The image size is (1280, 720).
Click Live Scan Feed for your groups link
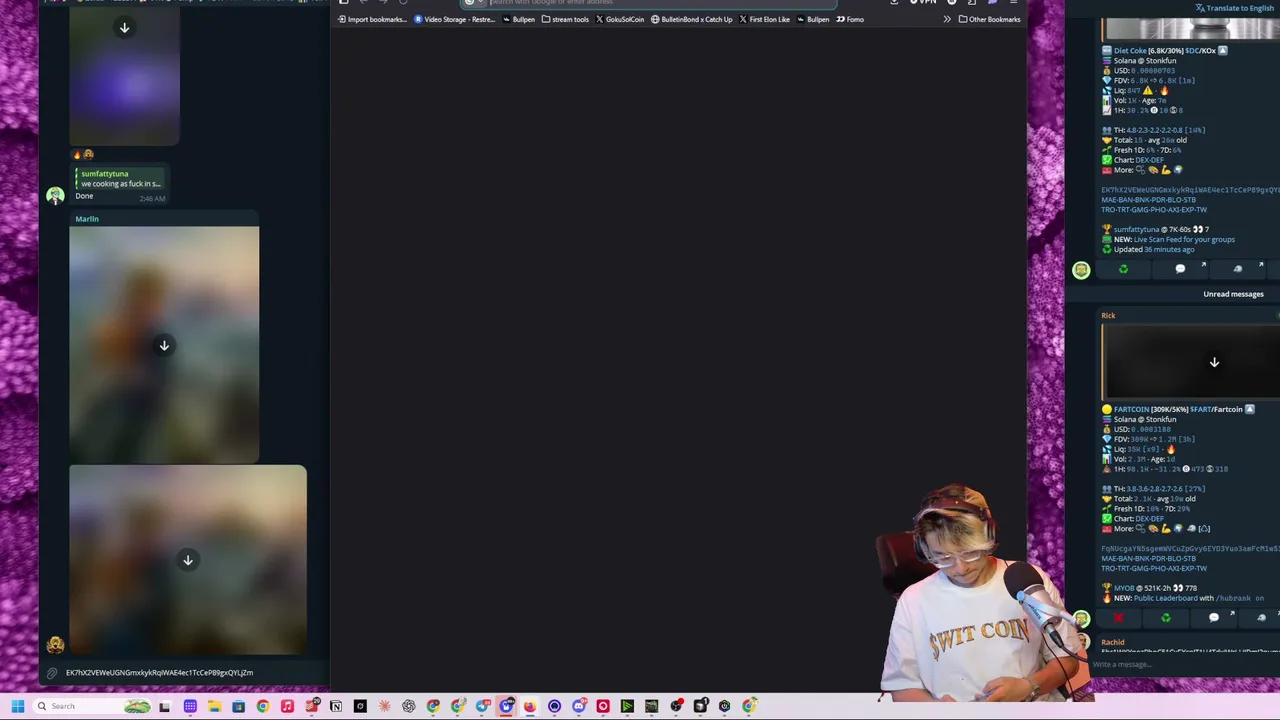(x=1184, y=240)
